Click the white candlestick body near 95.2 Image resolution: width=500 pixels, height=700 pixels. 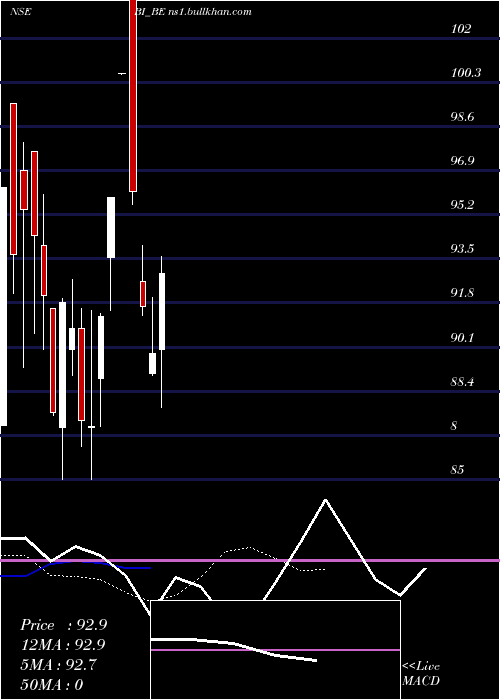pos(111,227)
